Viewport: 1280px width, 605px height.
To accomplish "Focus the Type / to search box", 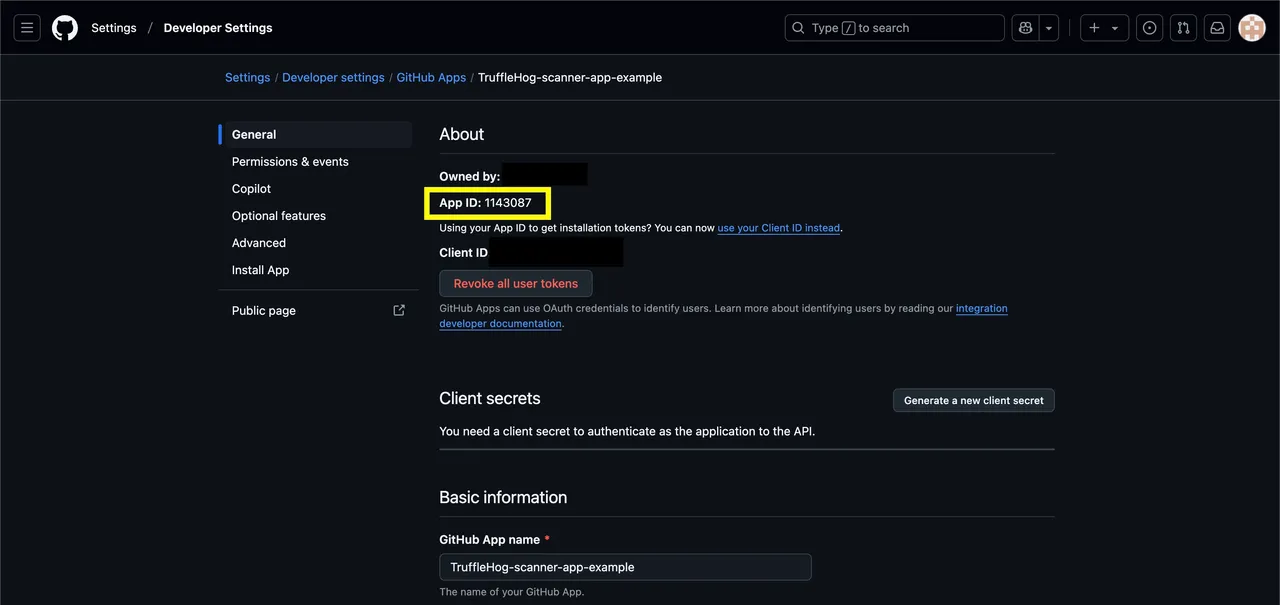I will pyautogui.click(x=894, y=28).
